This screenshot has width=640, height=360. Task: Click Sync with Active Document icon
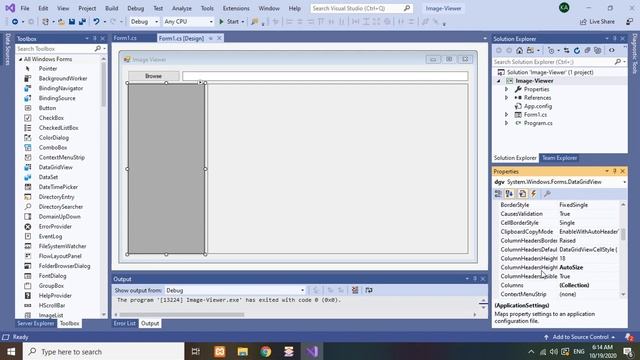[567, 51]
